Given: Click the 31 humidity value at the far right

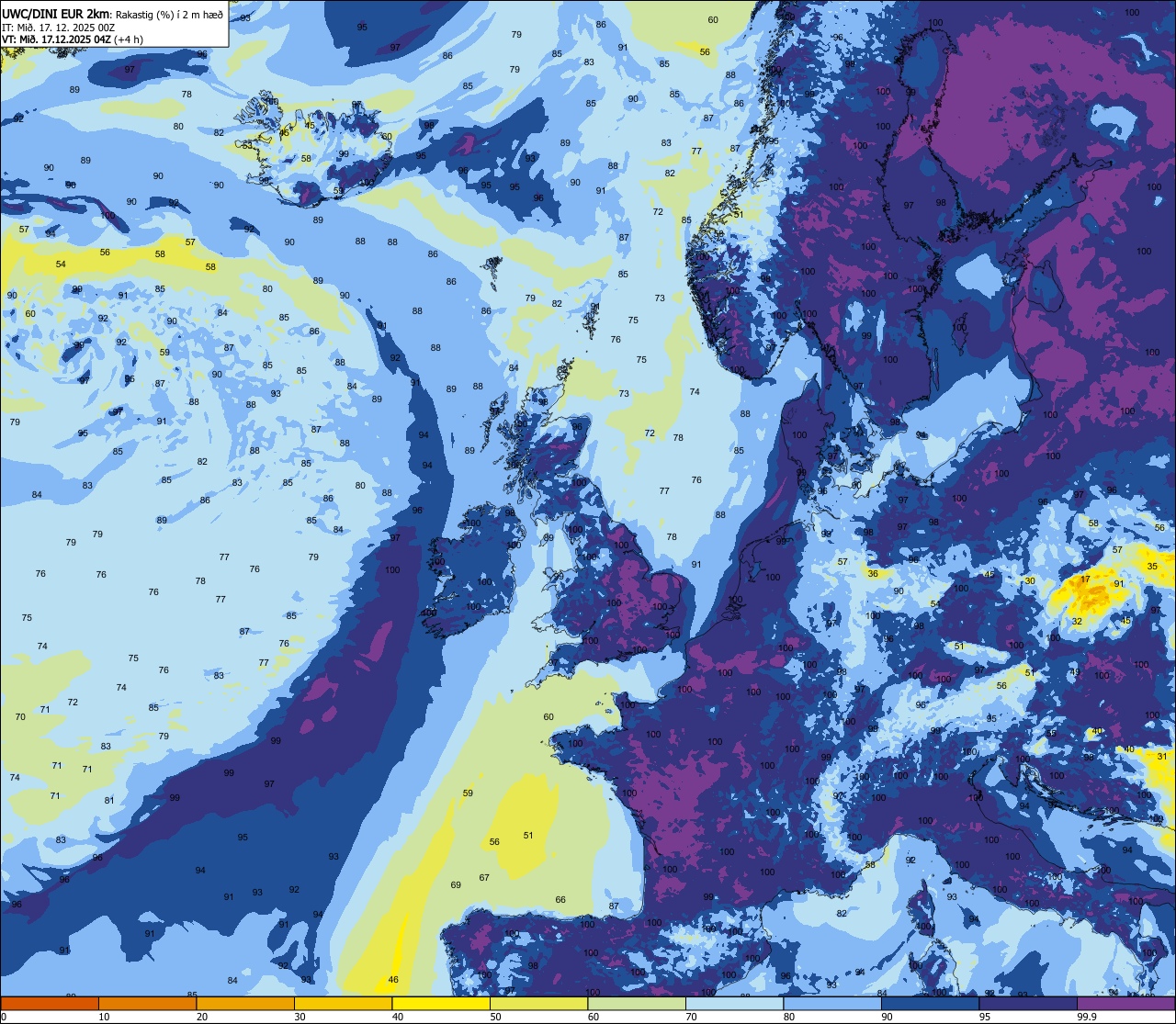Looking at the screenshot, I should click(x=1162, y=757).
